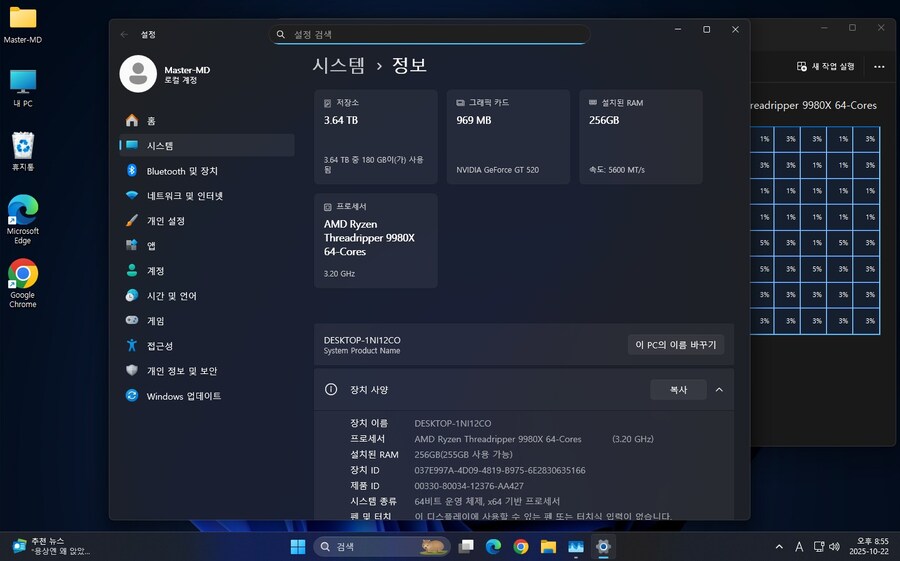Go to 네트워크 및 인터넷 settings
The height and width of the screenshot is (561, 900).
(207, 196)
